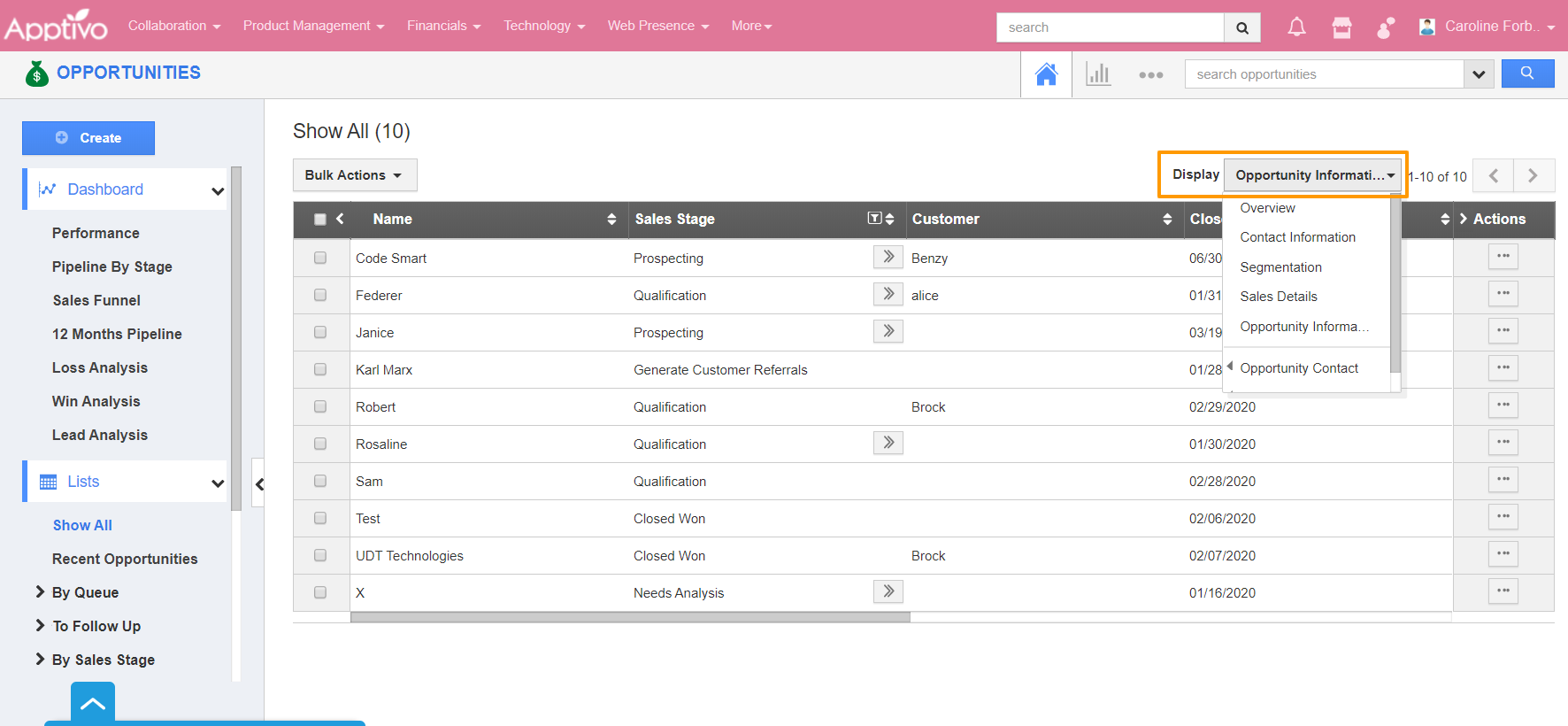Click the horizontal scrollbar under the table
Viewport: 1568px width, 726px height.
pos(629,617)
